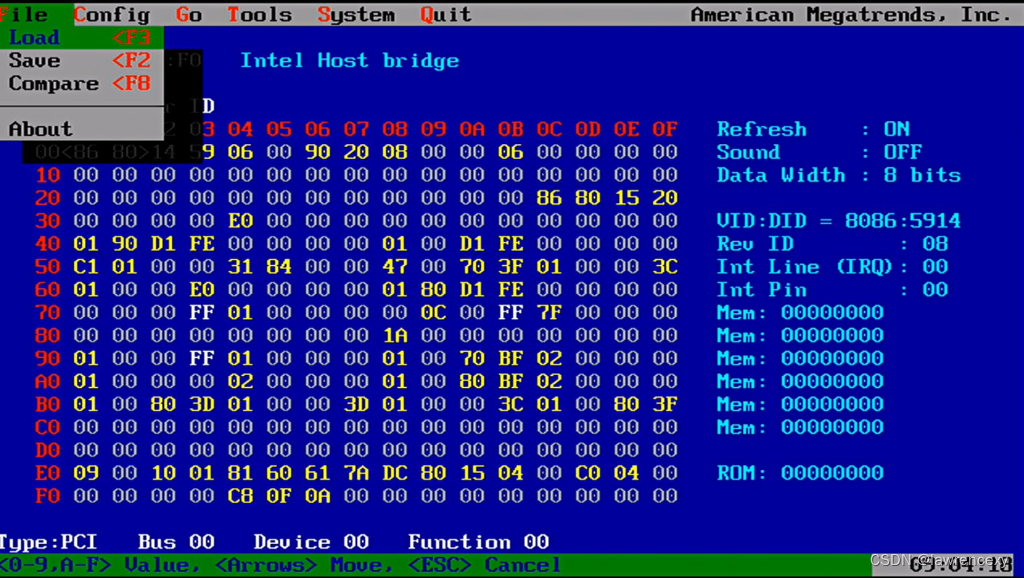The image size is (1024, 578).
Task: Click the Type:PCI status entry
Action: pos(48,542)
